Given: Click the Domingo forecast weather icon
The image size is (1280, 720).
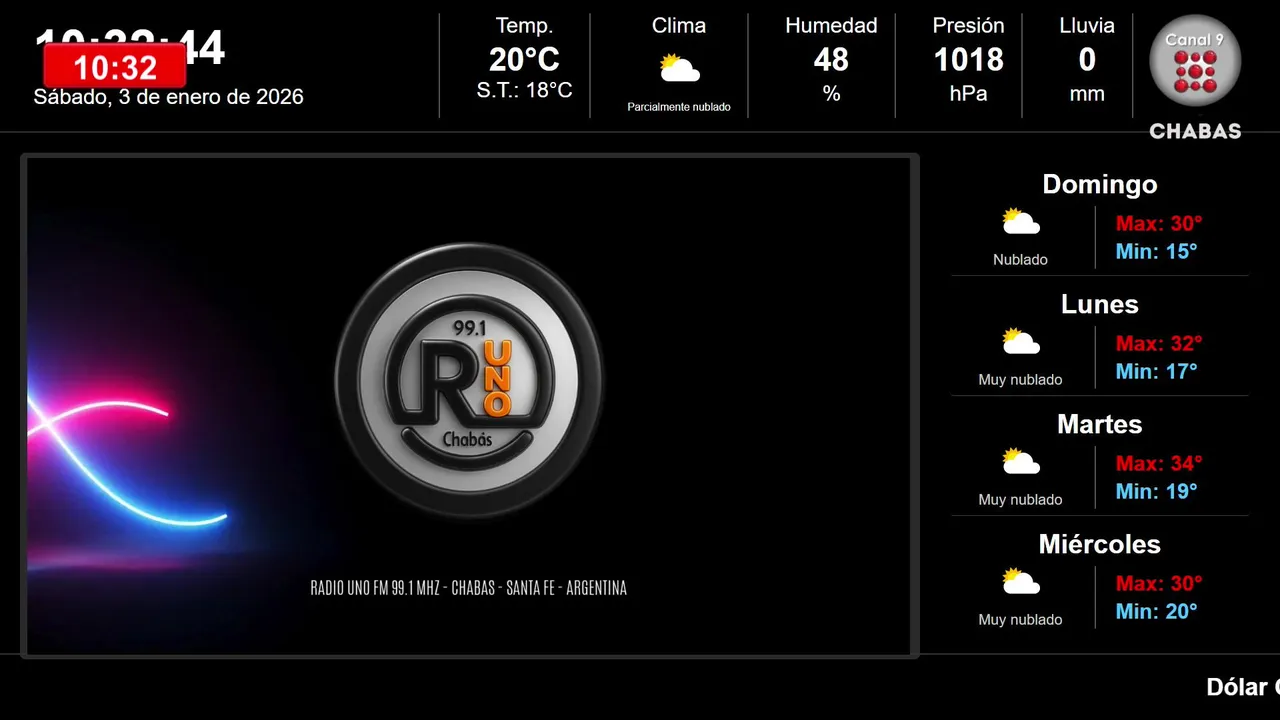Looking at the screenshot, I should point(1021,221).
